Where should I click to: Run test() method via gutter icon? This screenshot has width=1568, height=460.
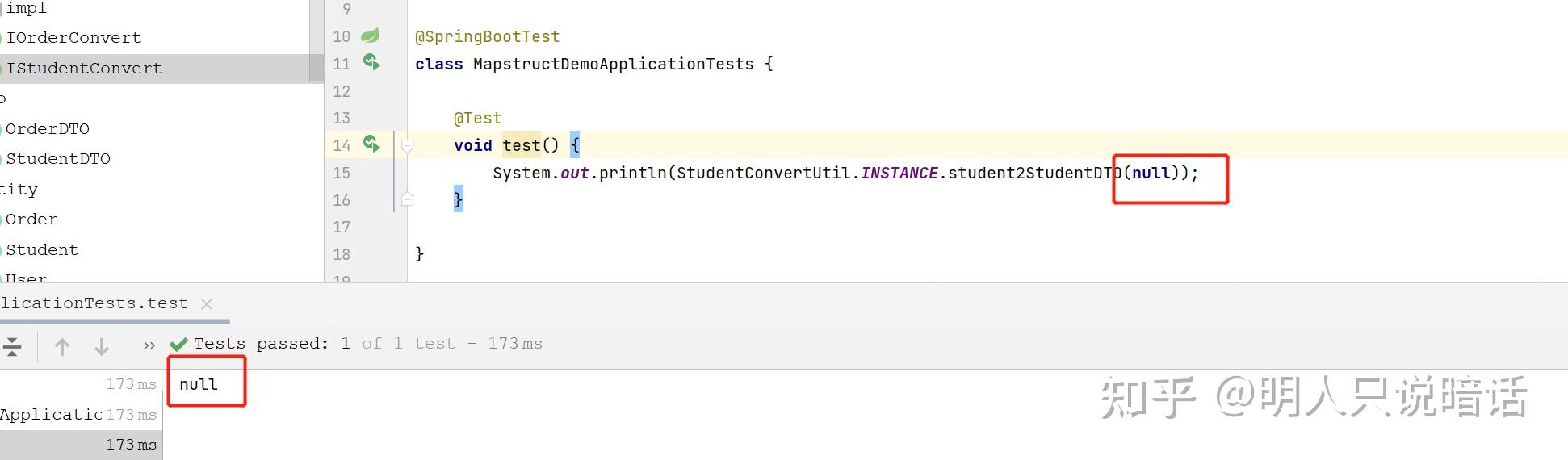pos(371,144)
